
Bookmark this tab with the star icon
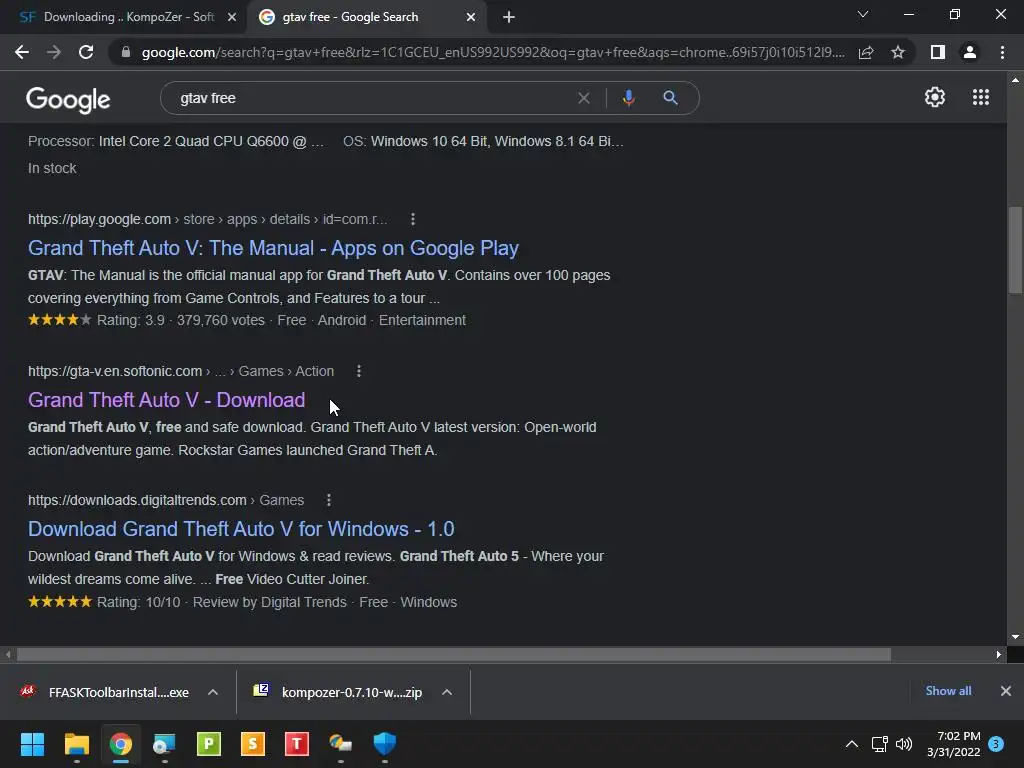pos(898,52)
